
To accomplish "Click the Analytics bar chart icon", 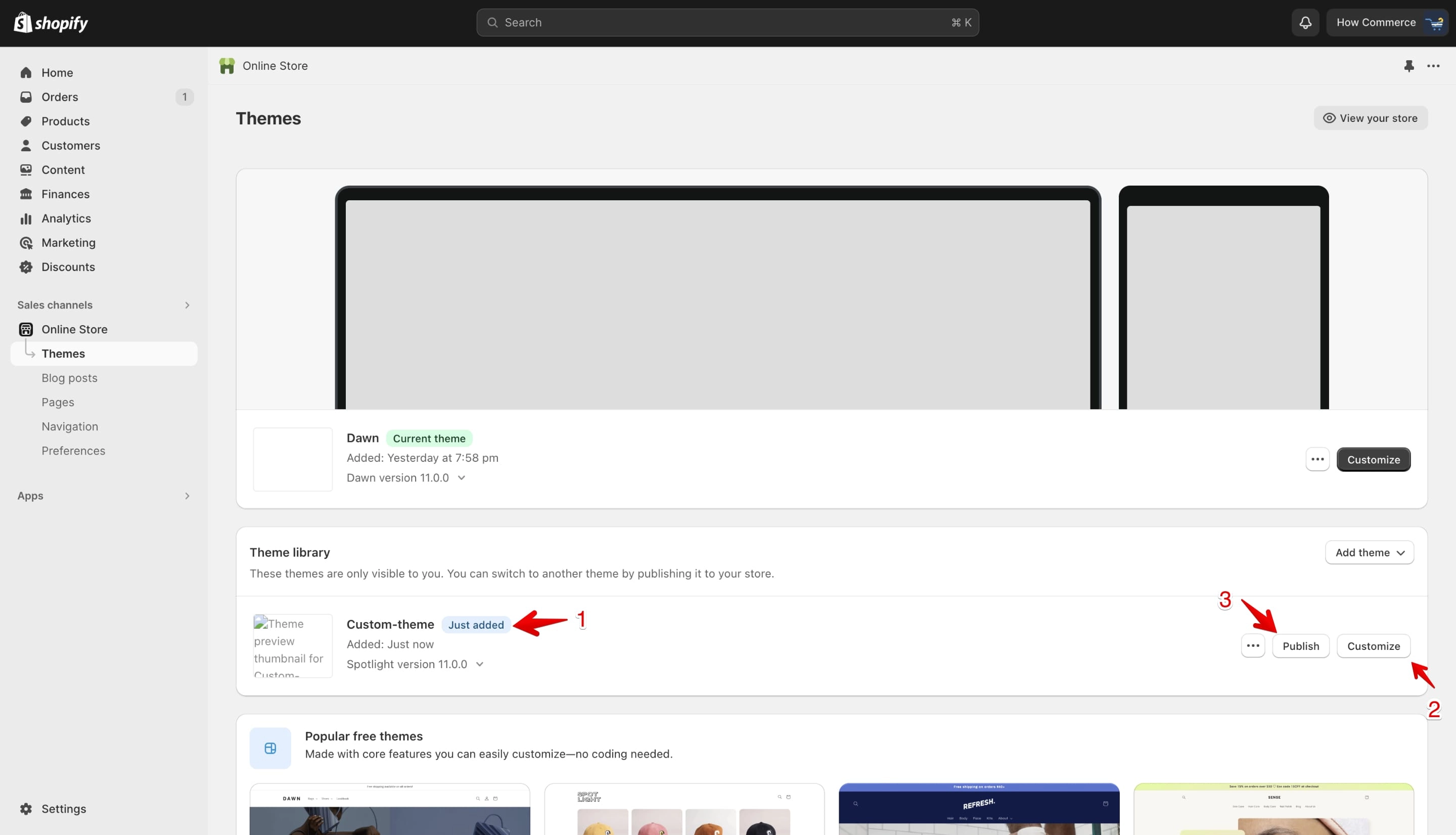I will [x=26, y=218].
